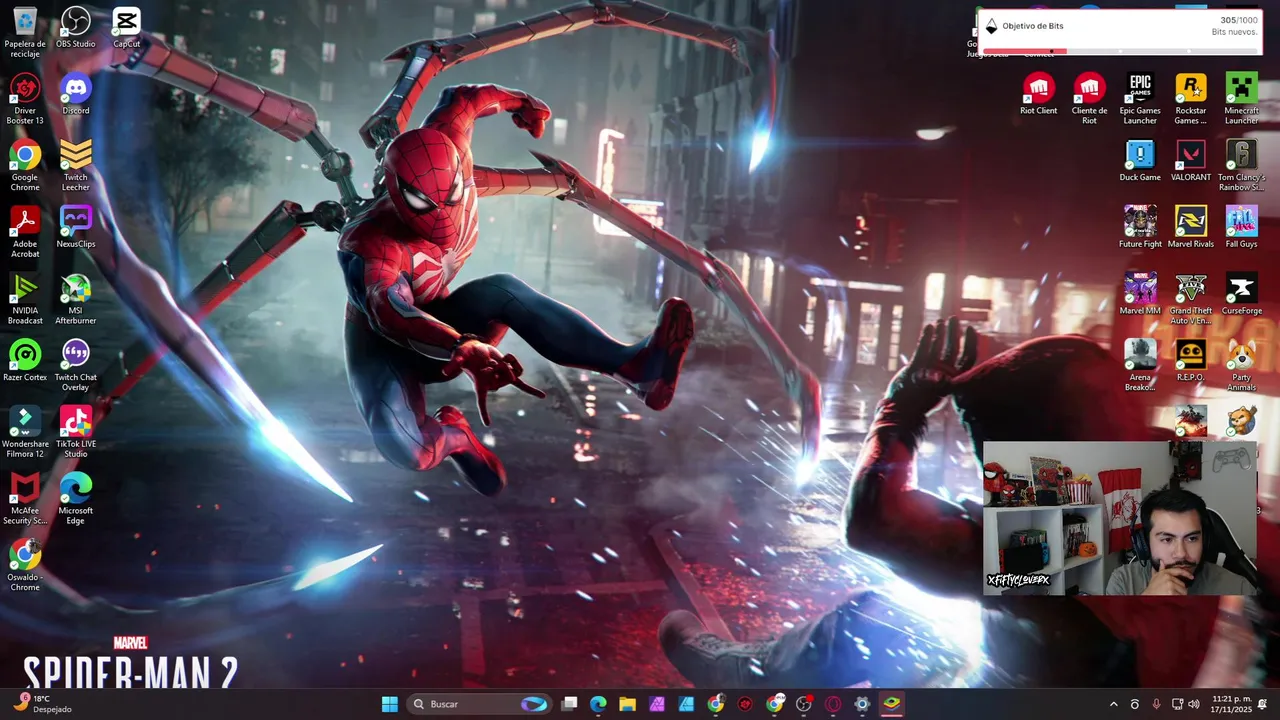Click the Buscar search box

pyautogui.click(x=480, y=704)
